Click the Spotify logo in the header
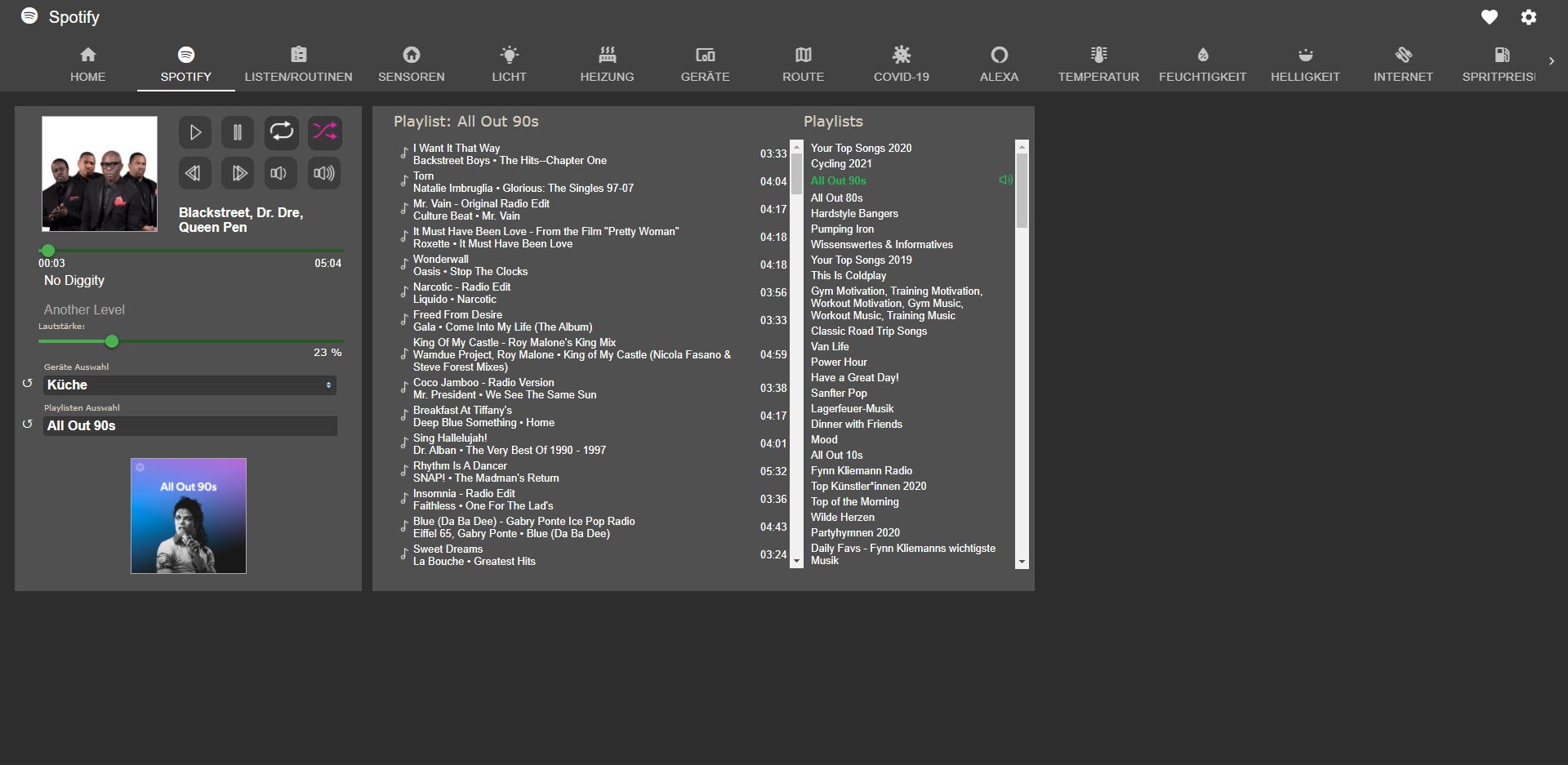This screenshot has width=1568, height=765. [29, 16]
